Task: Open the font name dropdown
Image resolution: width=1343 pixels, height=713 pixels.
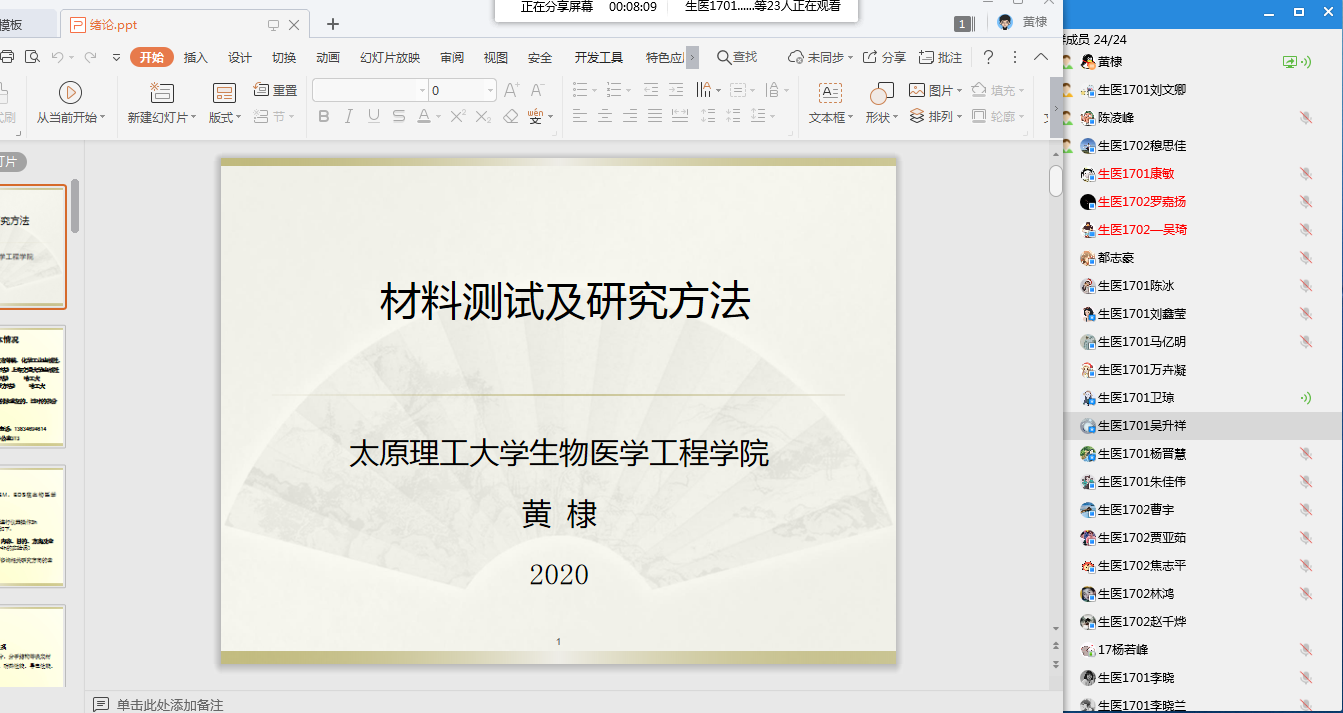Action: click(422, 91)
